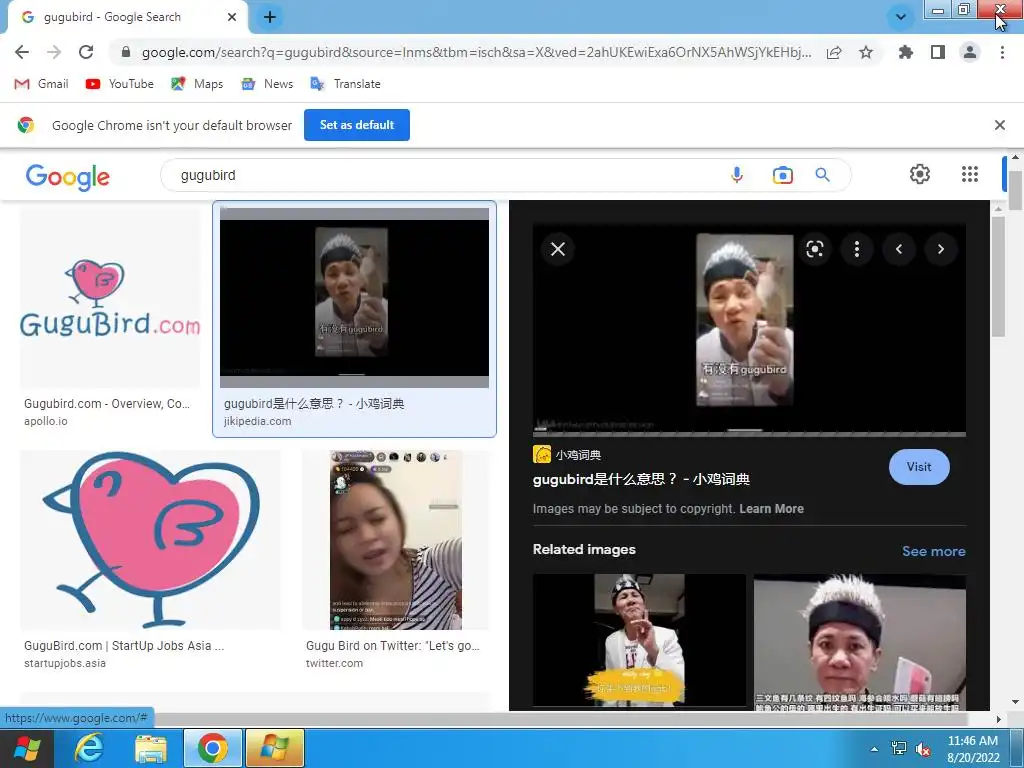Launch Internet Explorer from the taskbar
This screenshot has width=1024, height=768.
[89, 748]
